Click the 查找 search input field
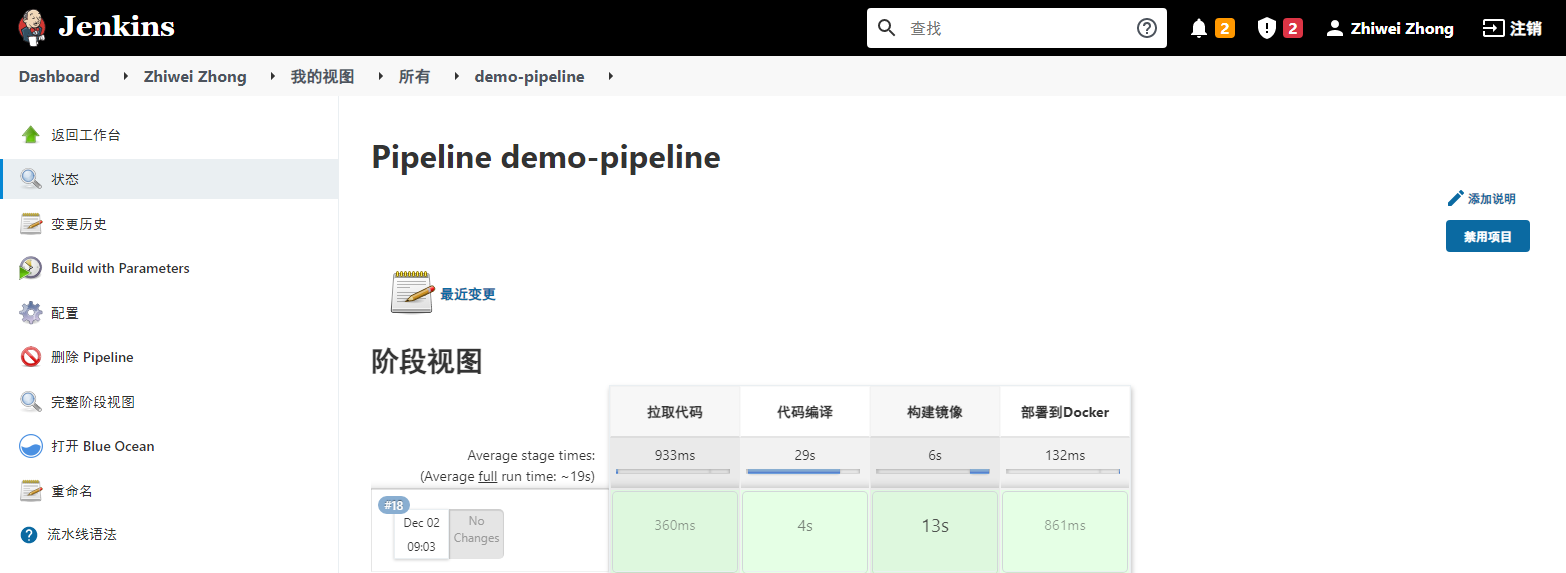 pos(1015,28)
